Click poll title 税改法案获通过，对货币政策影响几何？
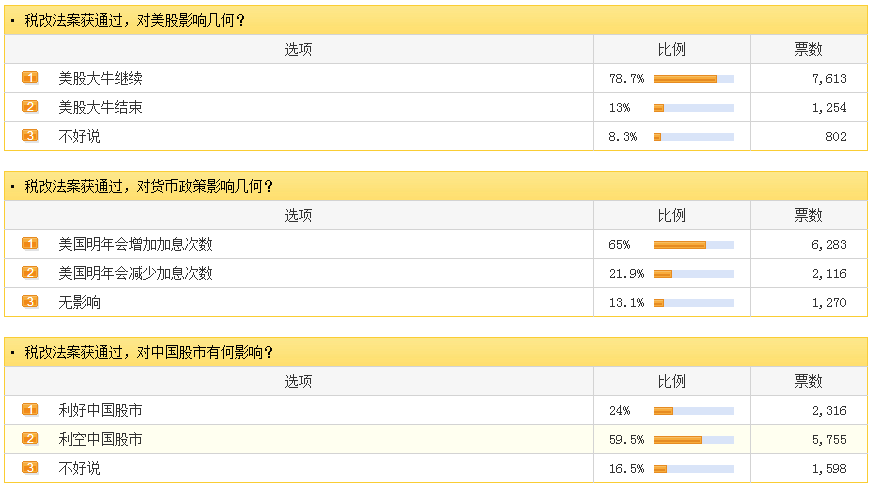The width and height of the screenshot is (872, 487). [x=148, y=186]
